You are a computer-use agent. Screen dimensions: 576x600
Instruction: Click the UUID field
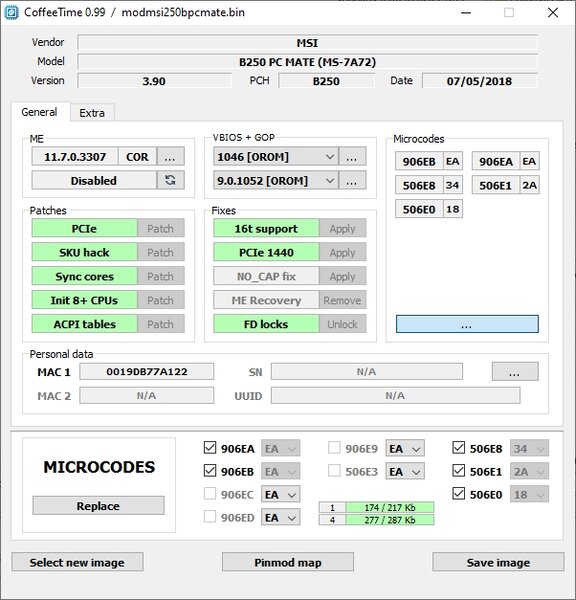395,395
